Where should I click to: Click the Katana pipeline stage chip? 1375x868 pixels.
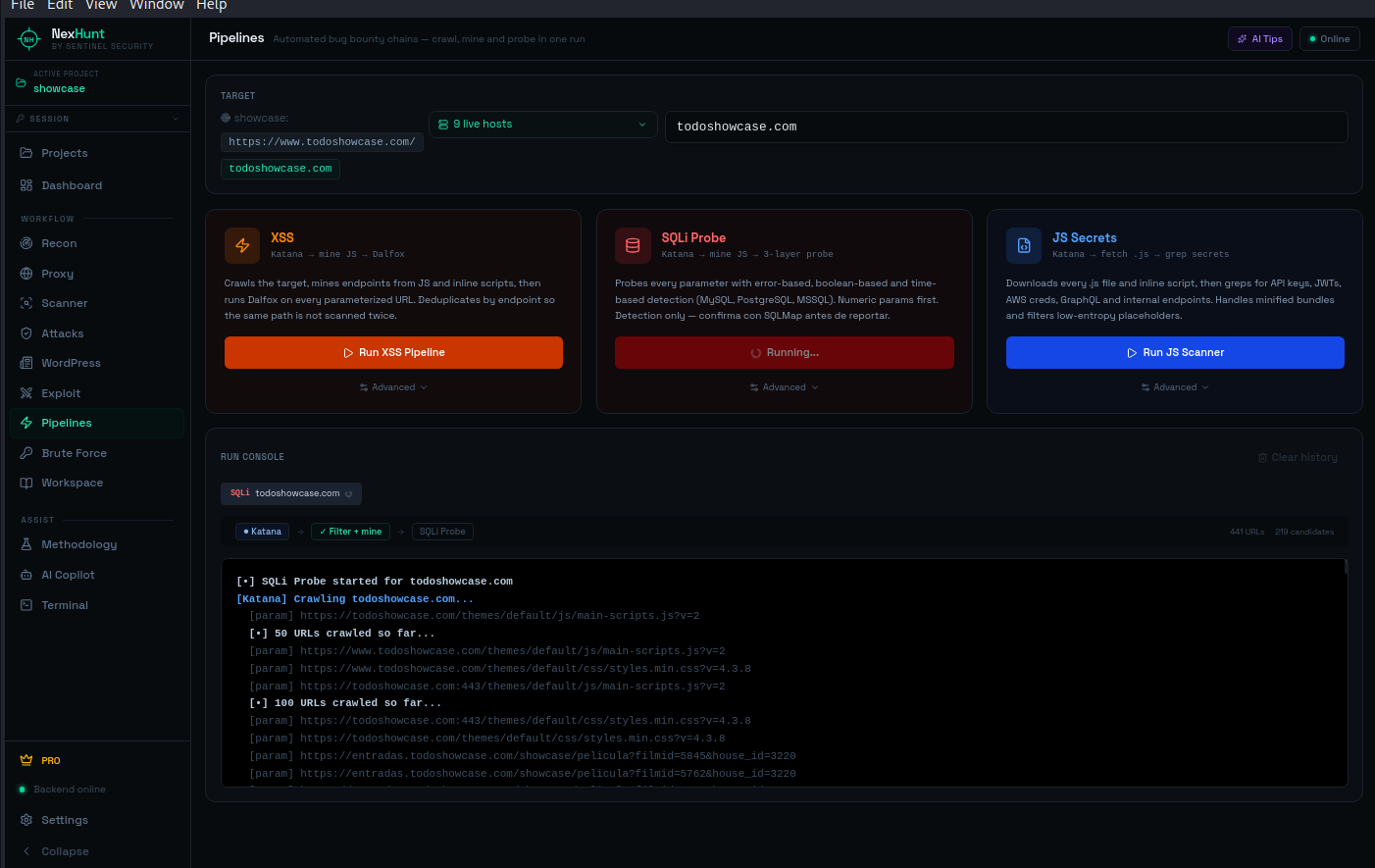click(262, 532)
